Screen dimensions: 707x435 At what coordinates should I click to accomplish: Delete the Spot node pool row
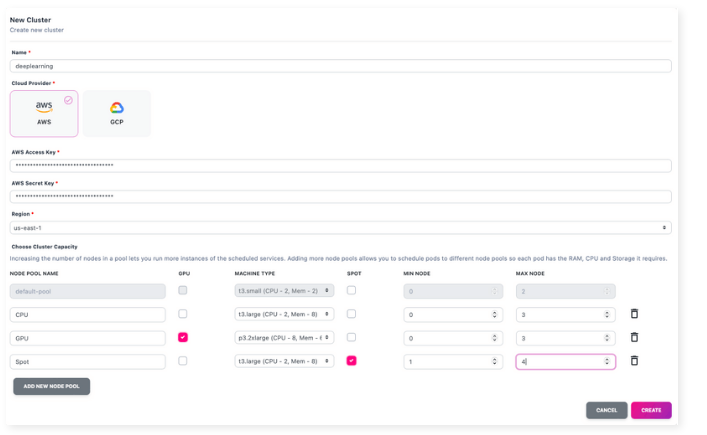(x=634, y=361)
